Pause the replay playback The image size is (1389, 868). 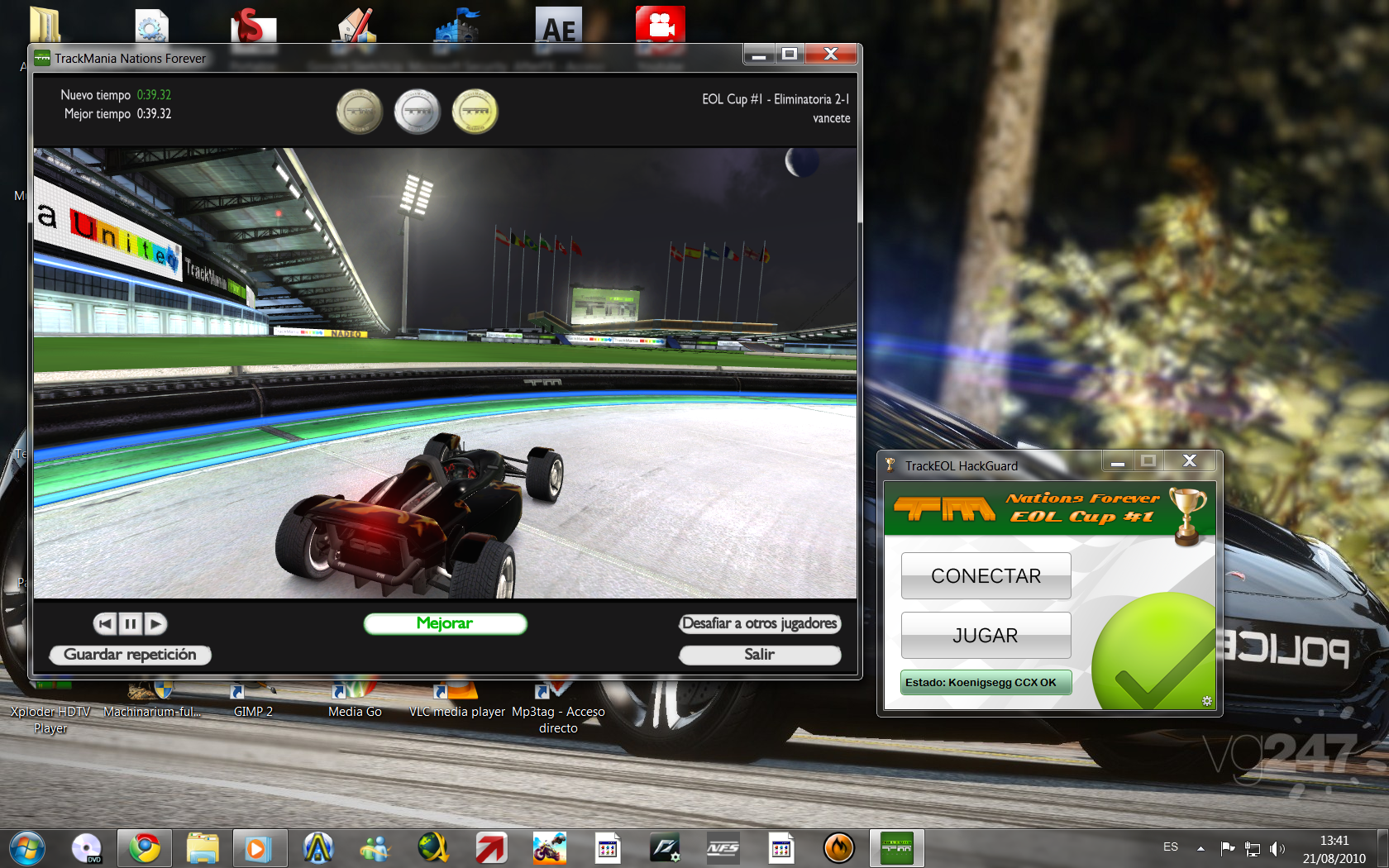(130, 623)
